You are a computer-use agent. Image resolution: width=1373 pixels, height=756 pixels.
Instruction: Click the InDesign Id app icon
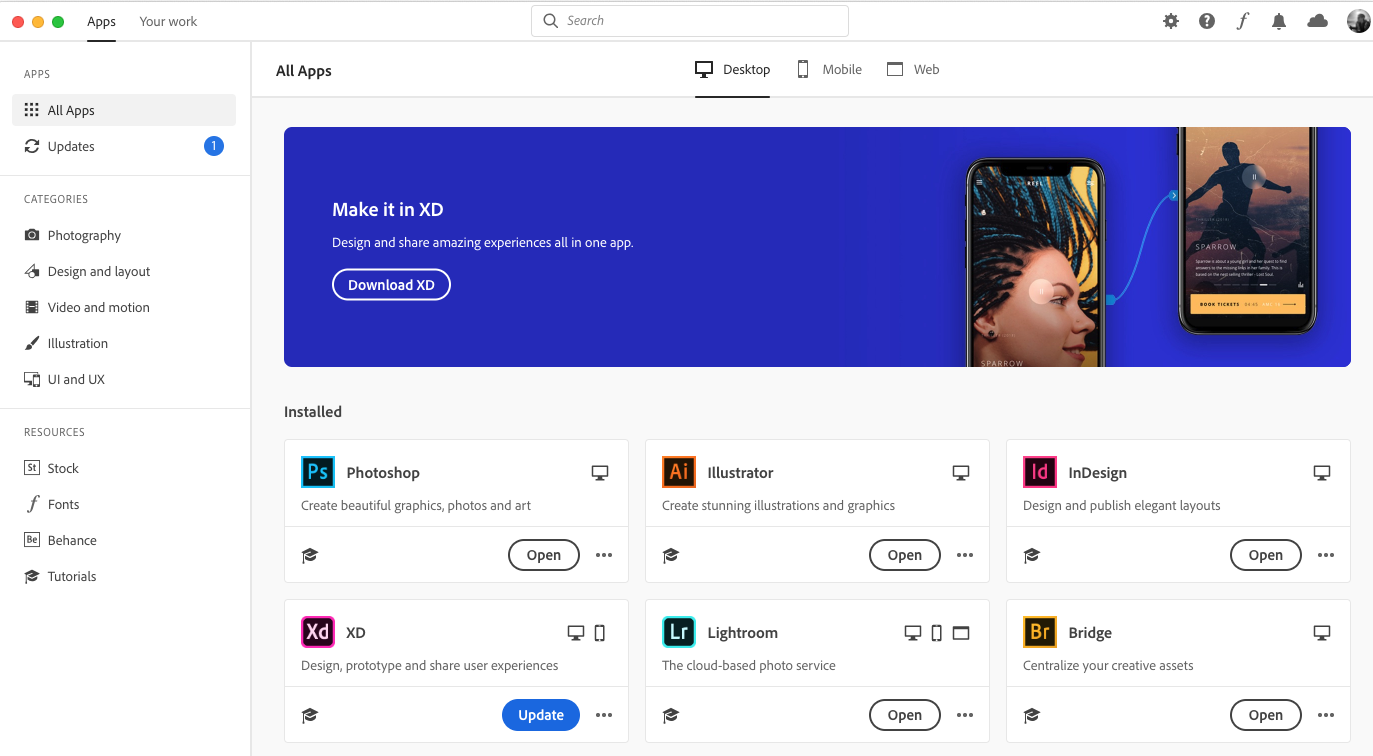[x=1040, y=472]
